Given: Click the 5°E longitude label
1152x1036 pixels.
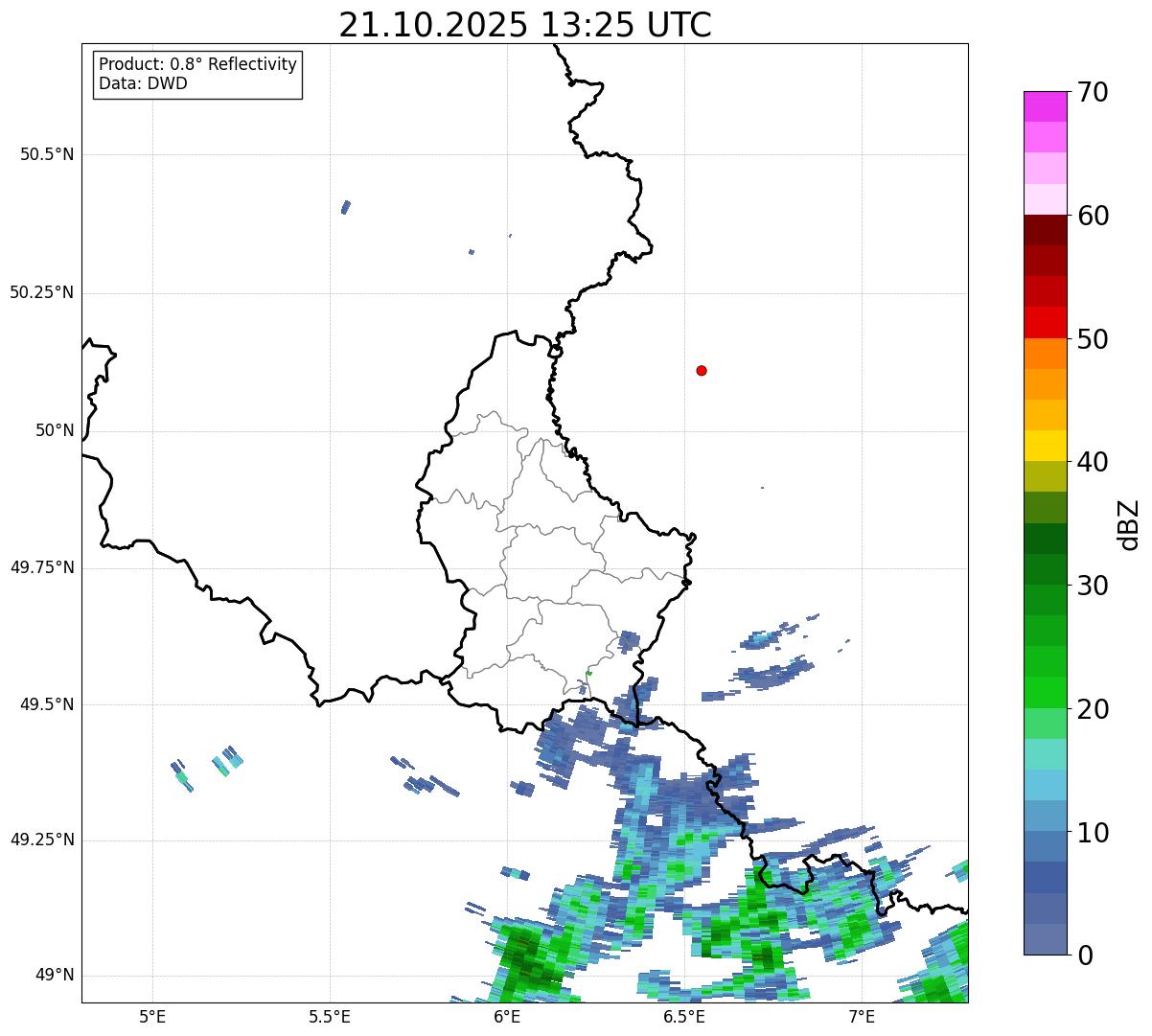Looking at the screenshot, I should point(152,1016).
